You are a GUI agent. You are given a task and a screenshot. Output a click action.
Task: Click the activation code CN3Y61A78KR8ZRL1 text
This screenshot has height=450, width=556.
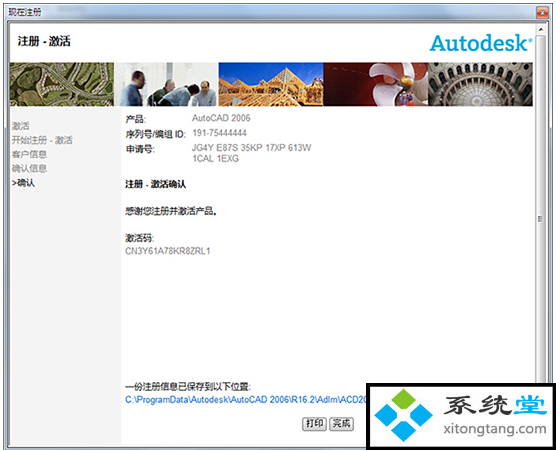(168, 251)
